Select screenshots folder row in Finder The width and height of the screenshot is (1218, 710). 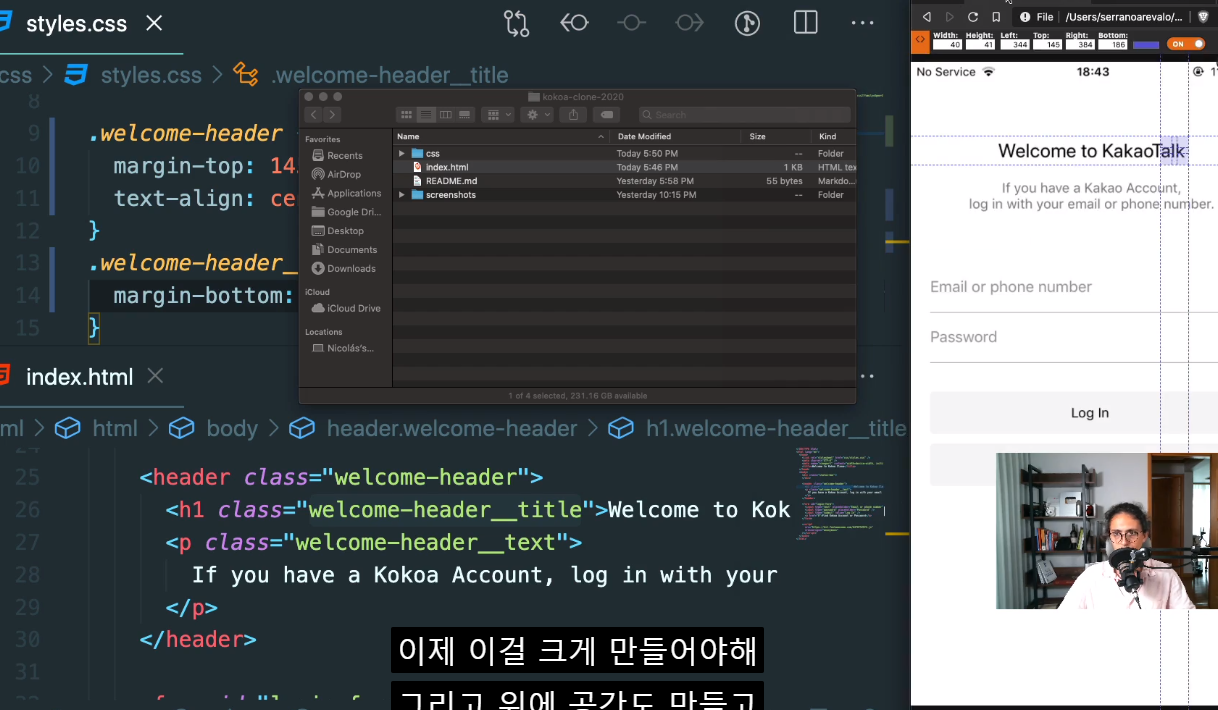point(625,195)
